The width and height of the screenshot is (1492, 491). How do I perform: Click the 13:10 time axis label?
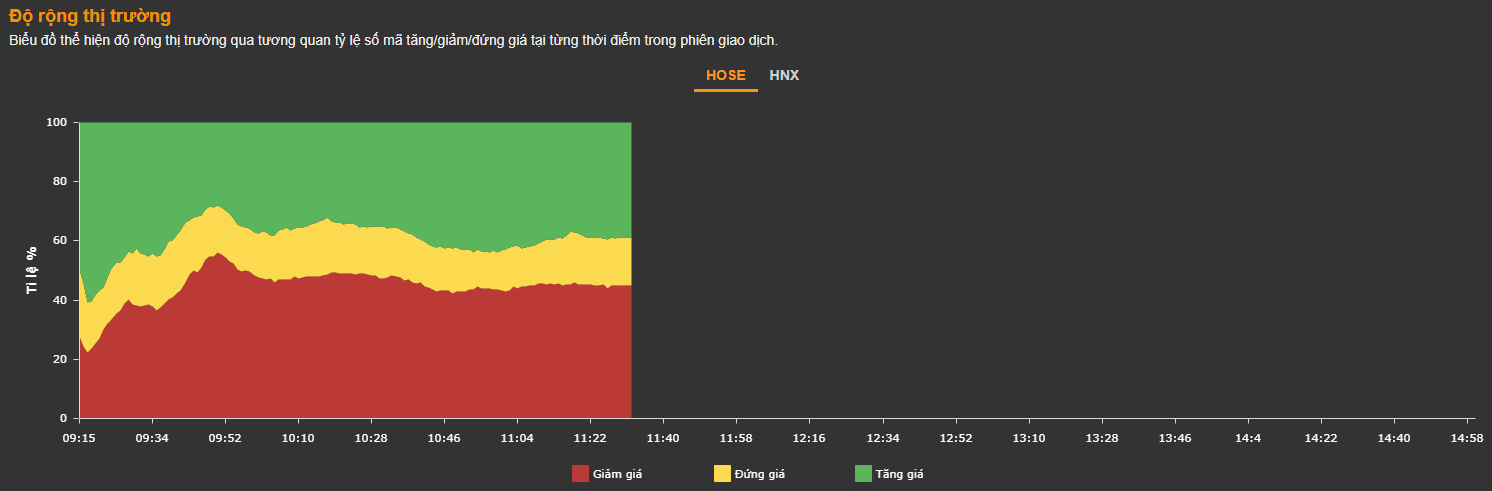click(x=1029, y=438)
